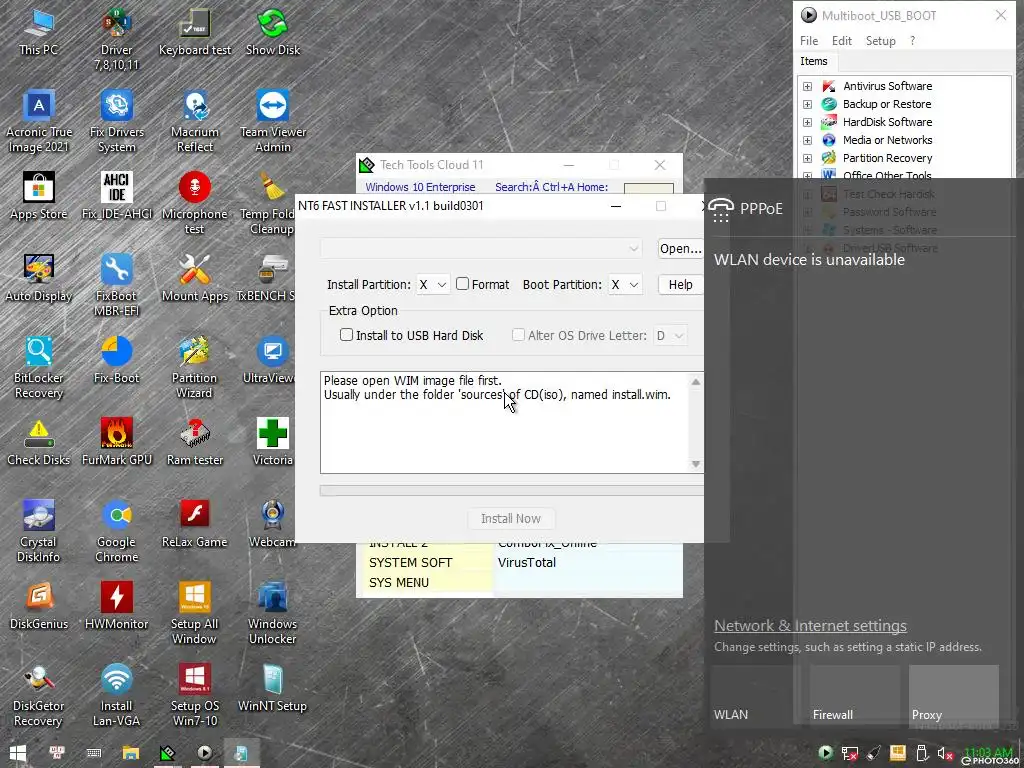Open Show Disk desktop shortcut
1024x768 pixels.
pyautogui.click(x=272, y=31)
